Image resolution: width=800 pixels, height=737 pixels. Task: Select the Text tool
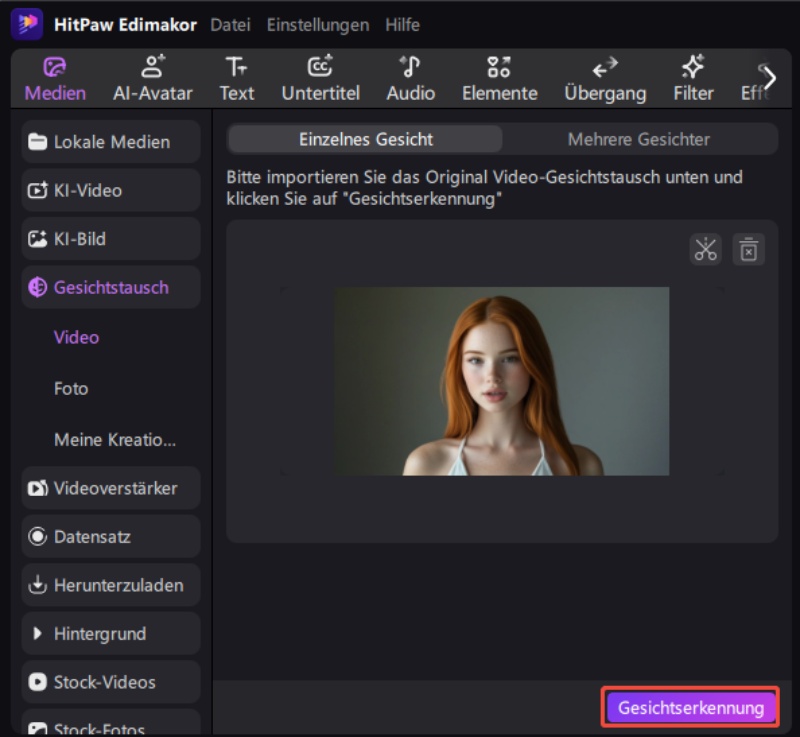237,79
